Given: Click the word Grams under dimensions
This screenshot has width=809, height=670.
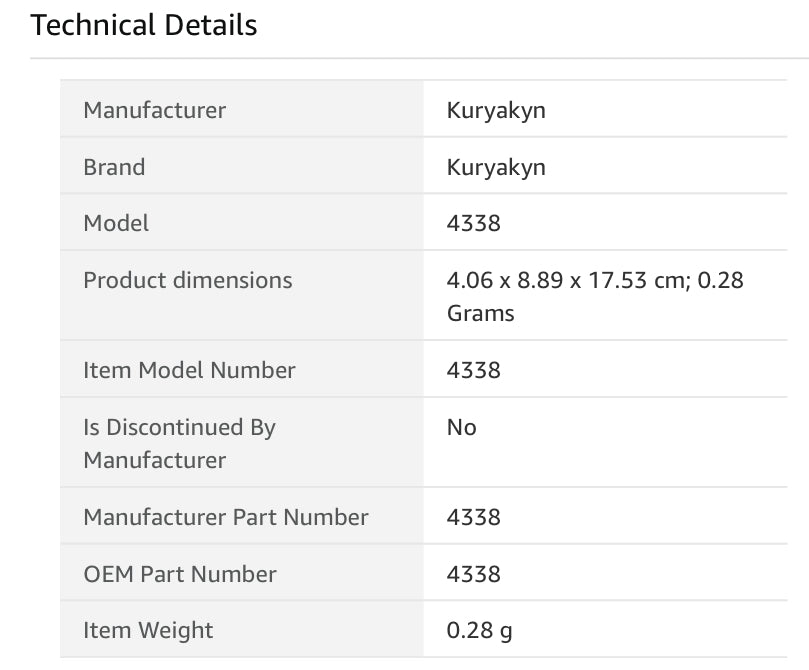Looking at the screenshot, I should coord(481,313).
